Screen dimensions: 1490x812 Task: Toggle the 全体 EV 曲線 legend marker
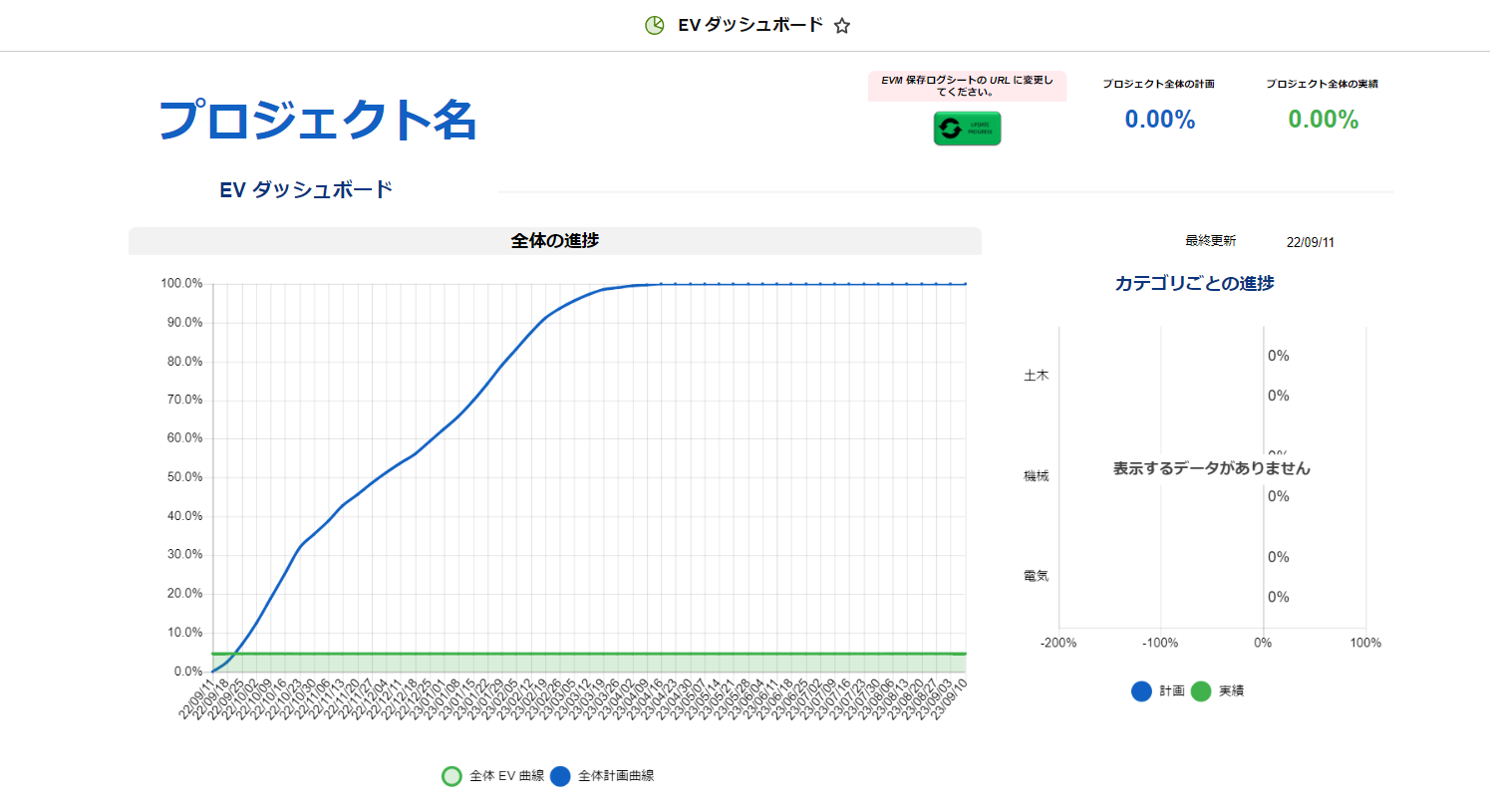pos(451,776)
